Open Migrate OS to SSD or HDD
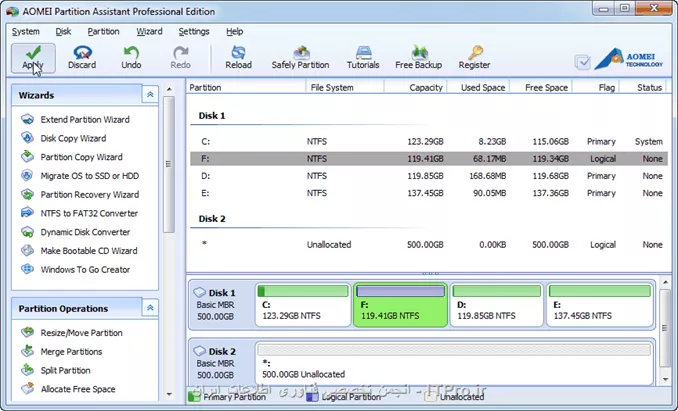The height and width of the screenshot is (411, 678). pyautogui.click(x=90, y=176)
